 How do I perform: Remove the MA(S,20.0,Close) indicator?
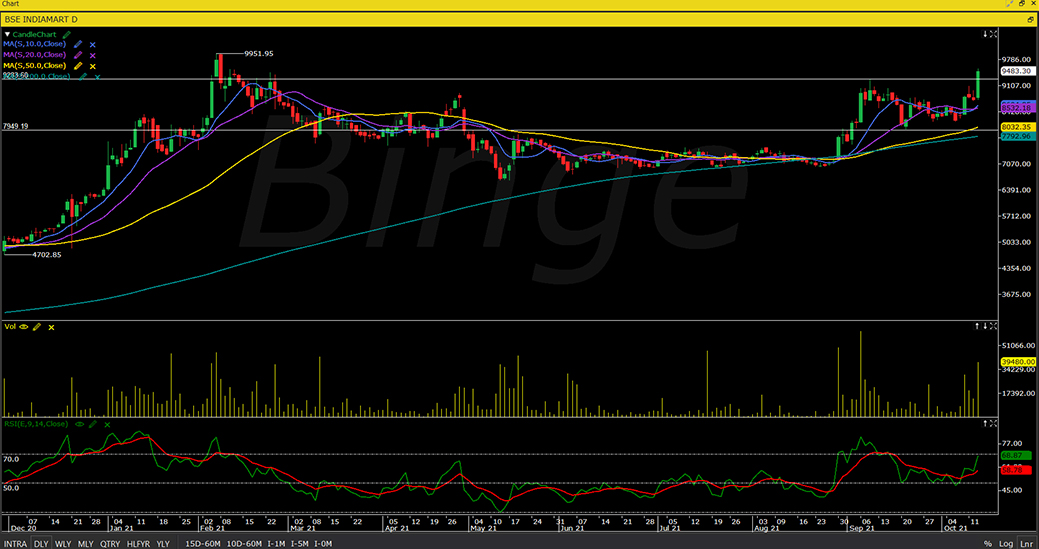[93, 55]
